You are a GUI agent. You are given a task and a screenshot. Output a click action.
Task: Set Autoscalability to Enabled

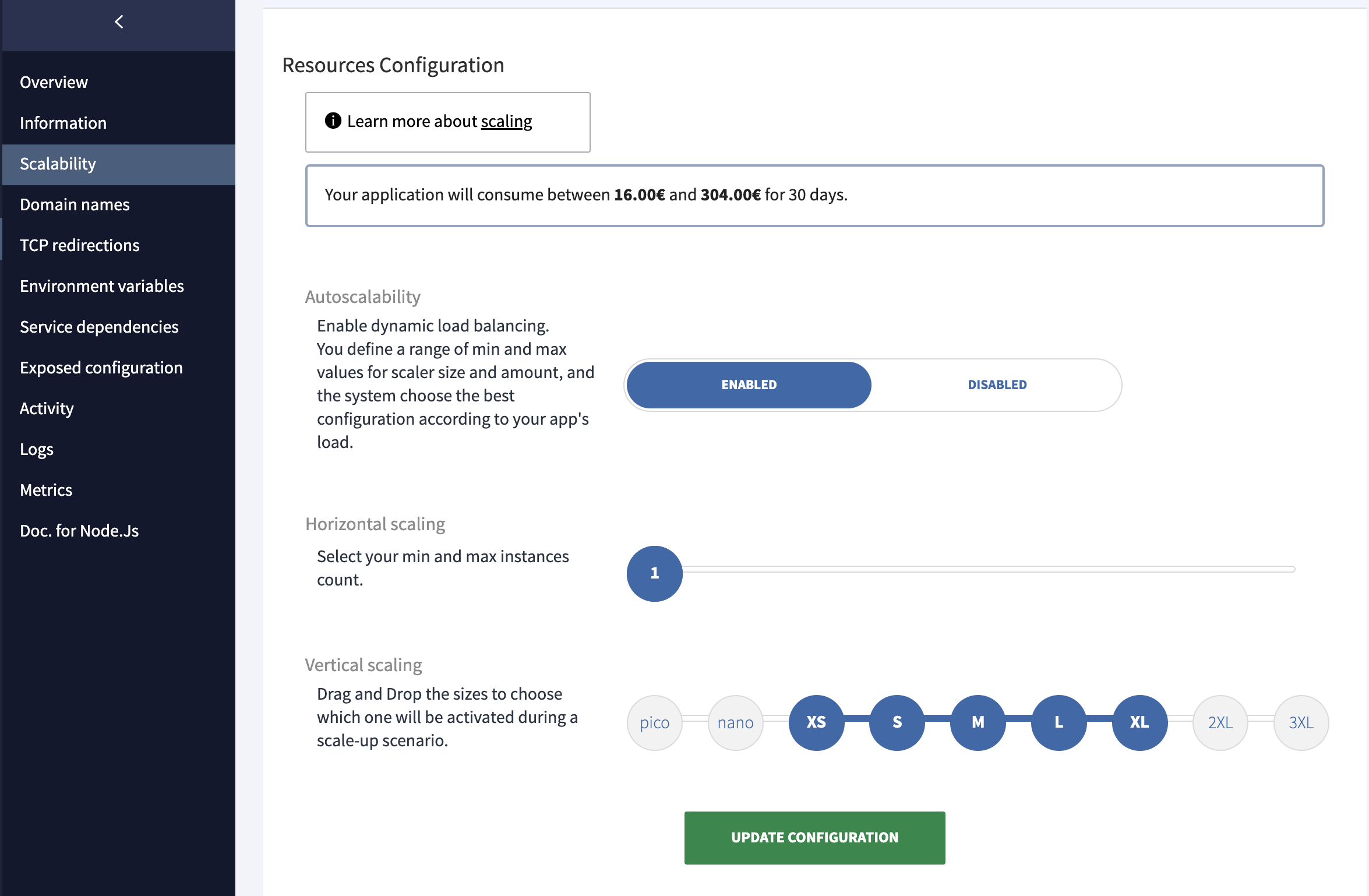click(x=749, y=384)
